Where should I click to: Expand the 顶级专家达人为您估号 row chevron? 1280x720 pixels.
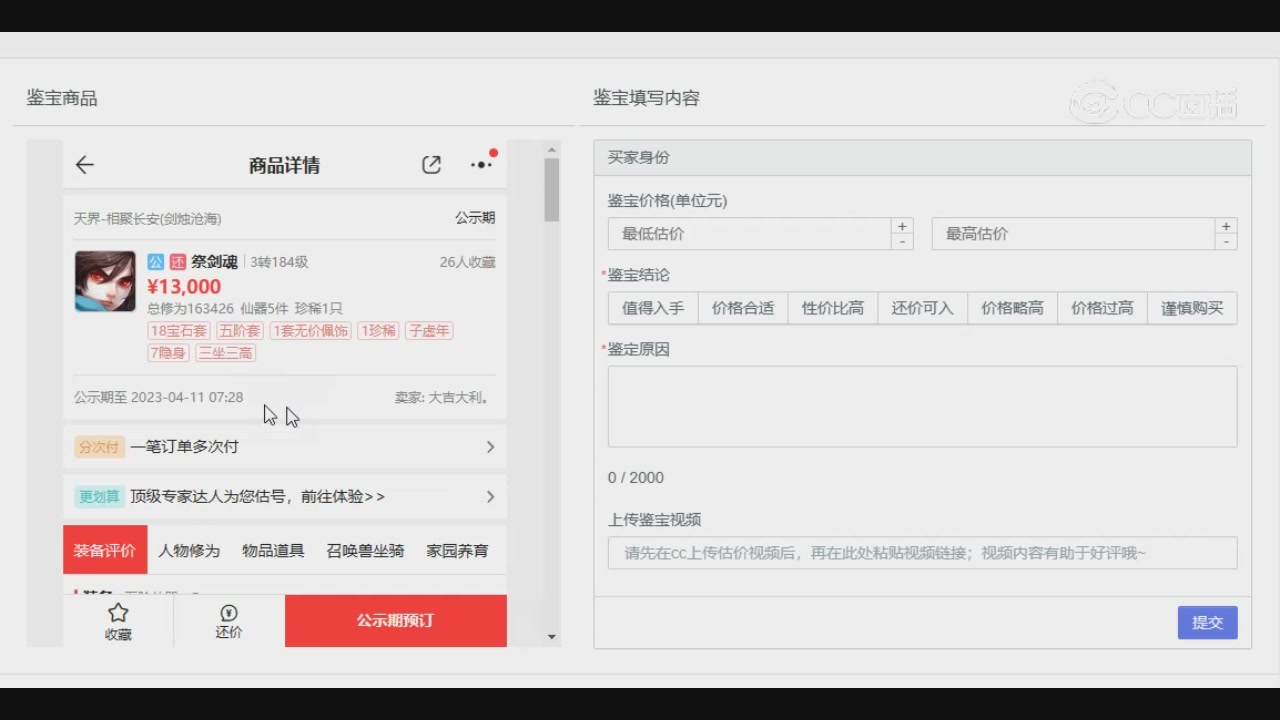point(490,497)
